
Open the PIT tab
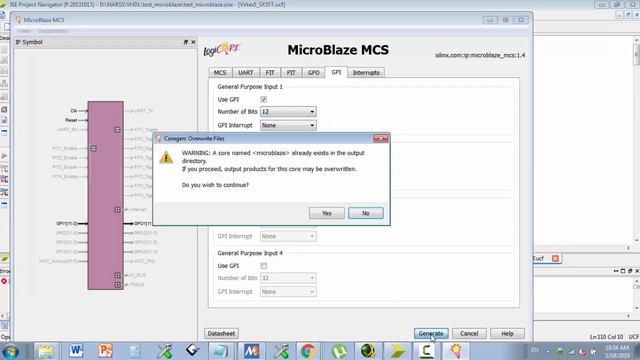pos(291,73)
